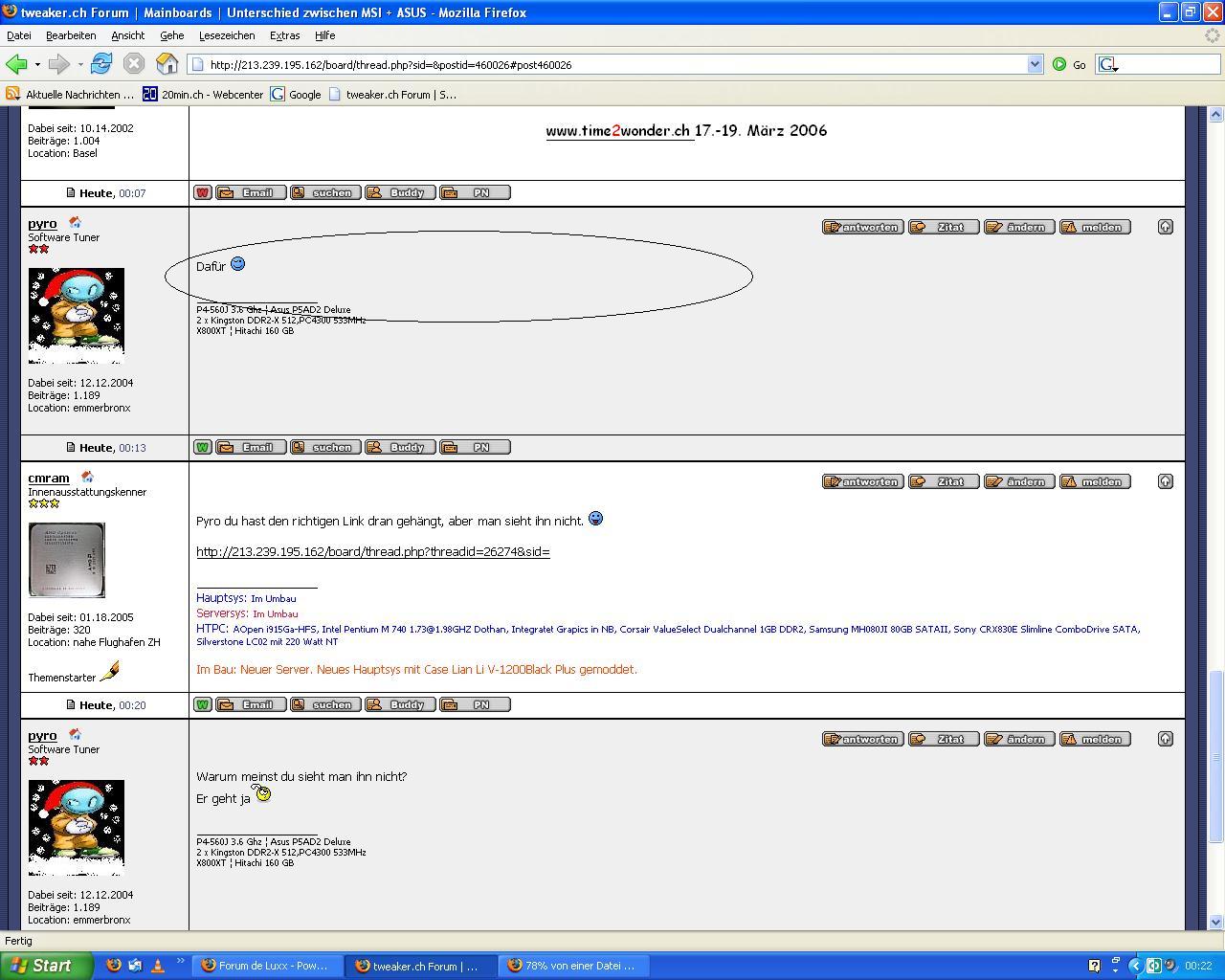Click the Firefox reload page icon
1225x980 pixels.
coord(101,64)
